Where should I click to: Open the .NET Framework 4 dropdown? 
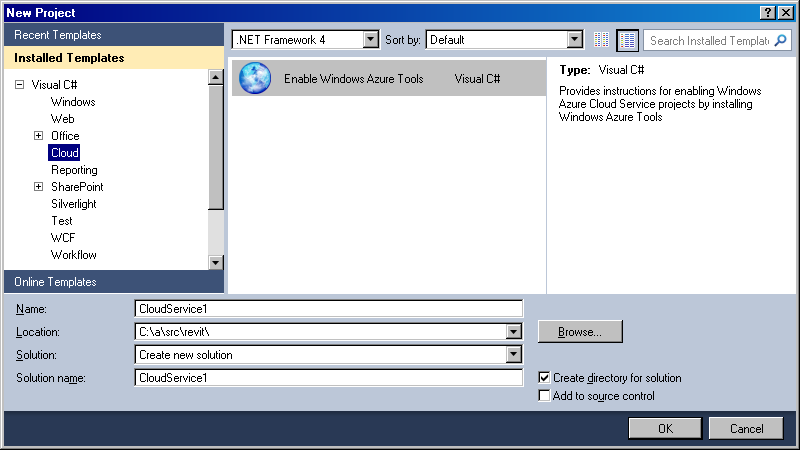[x=371, y=40]
